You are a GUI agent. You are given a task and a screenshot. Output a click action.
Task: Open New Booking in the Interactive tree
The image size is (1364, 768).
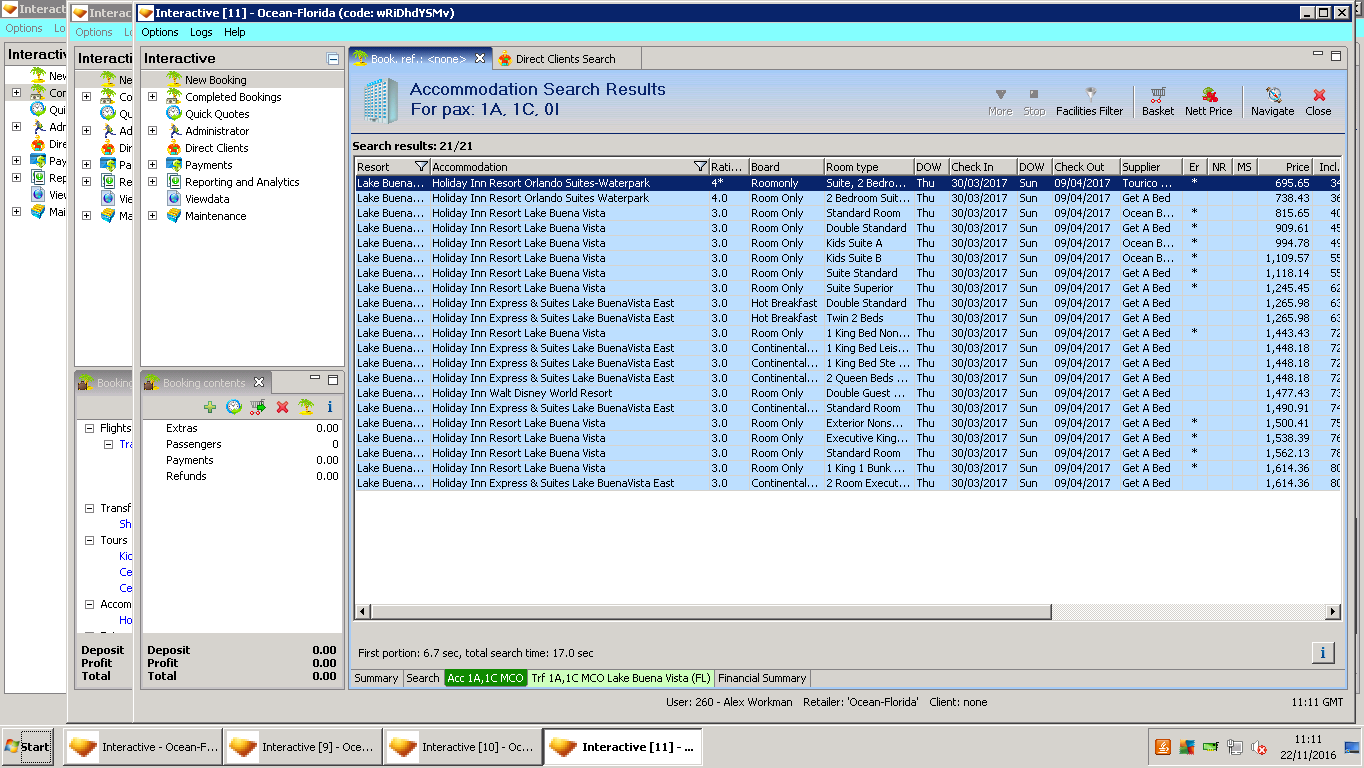215,80
